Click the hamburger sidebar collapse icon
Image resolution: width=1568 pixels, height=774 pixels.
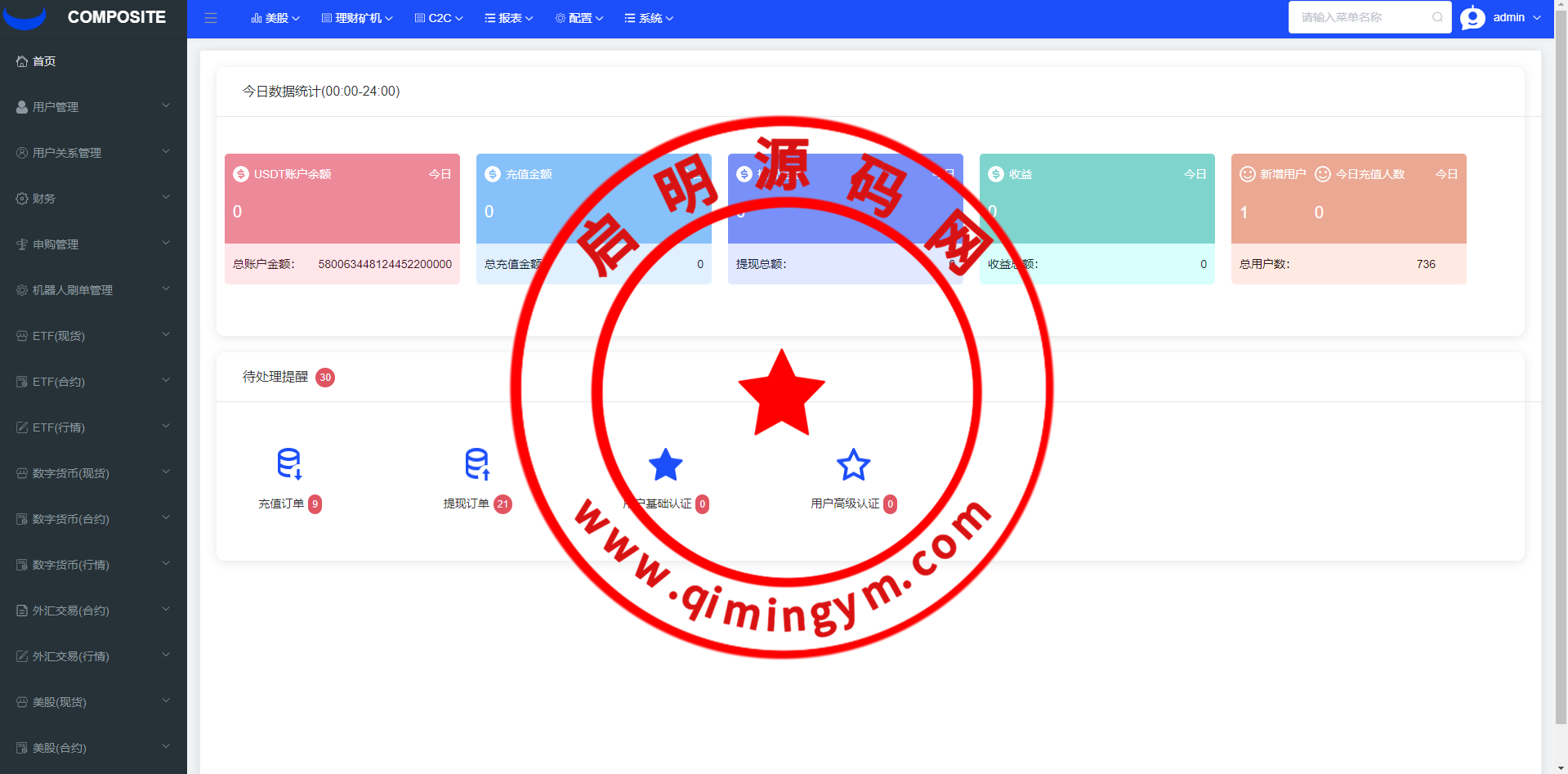[x=211, y=18]
